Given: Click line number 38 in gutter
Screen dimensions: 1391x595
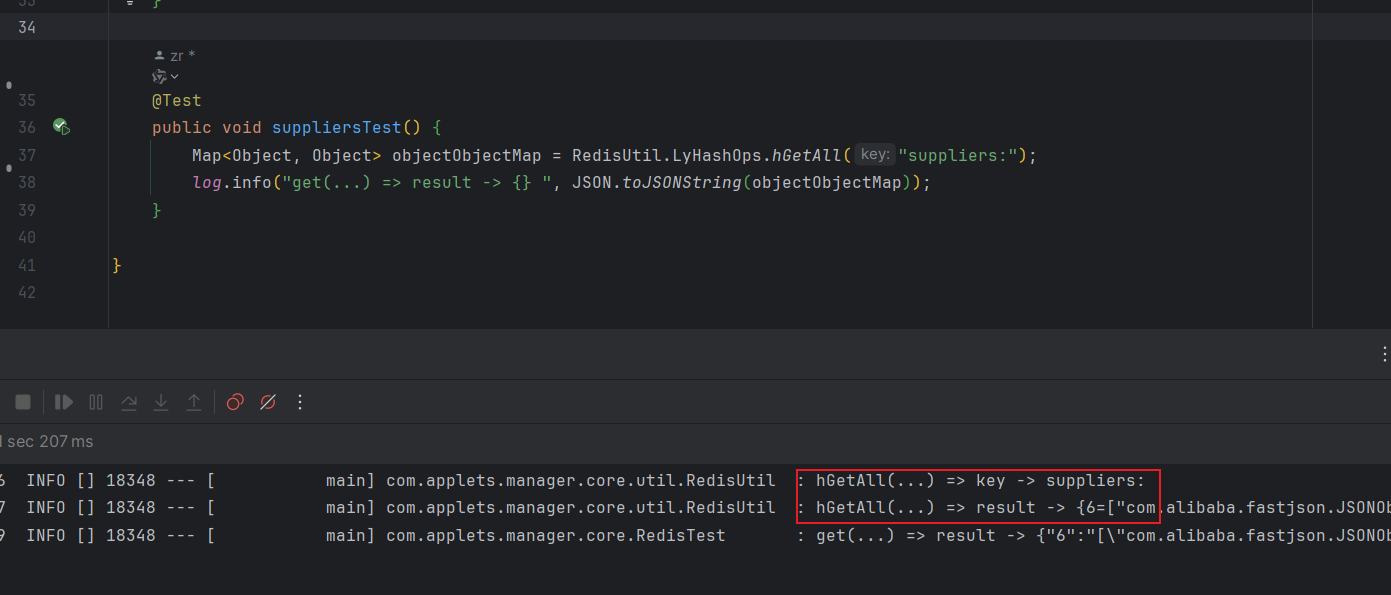Looking at the screenshot, I should [x=27, y=183].
